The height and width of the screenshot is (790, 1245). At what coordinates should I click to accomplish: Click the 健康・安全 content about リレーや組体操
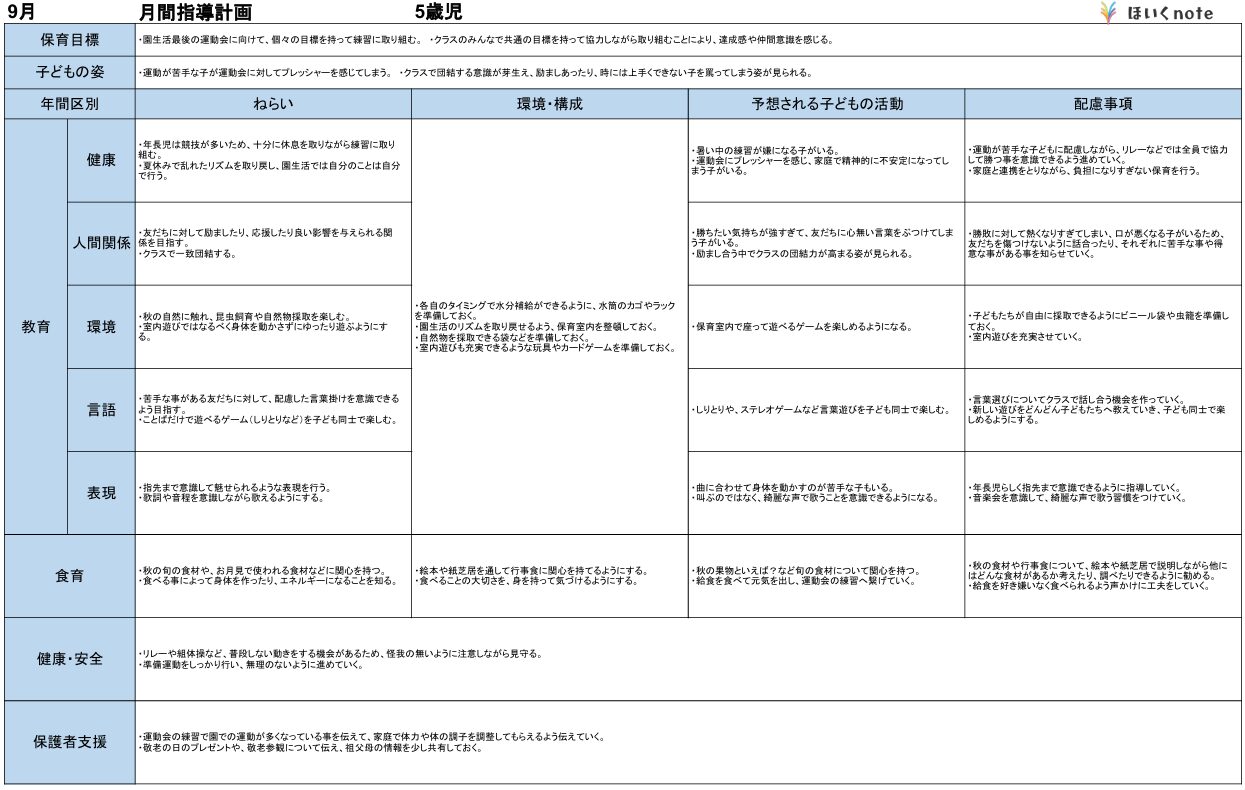[x=688, y=659]
